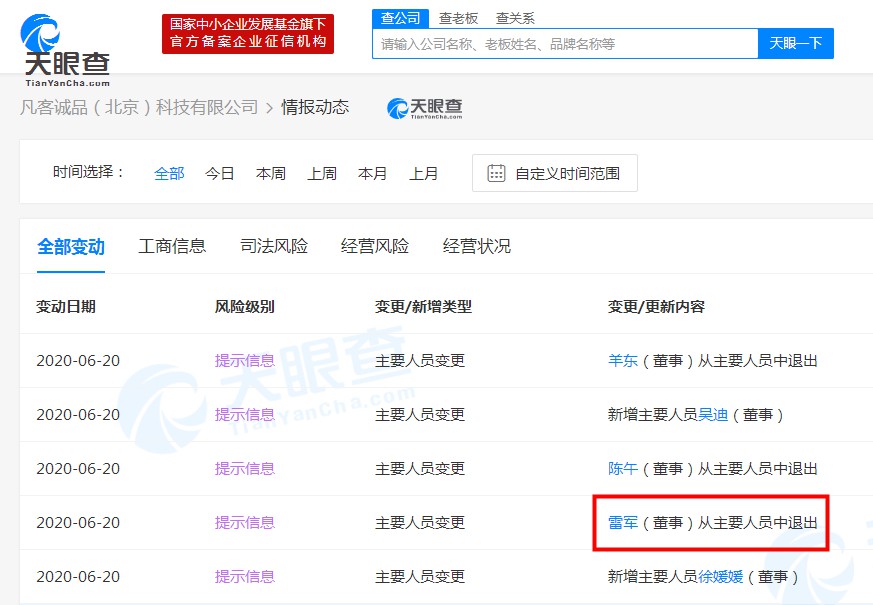Click 主要人员变更 in the 徐媛媛 row
The width and height of the screenshot is (873, 605).
(x=420, y=577)
